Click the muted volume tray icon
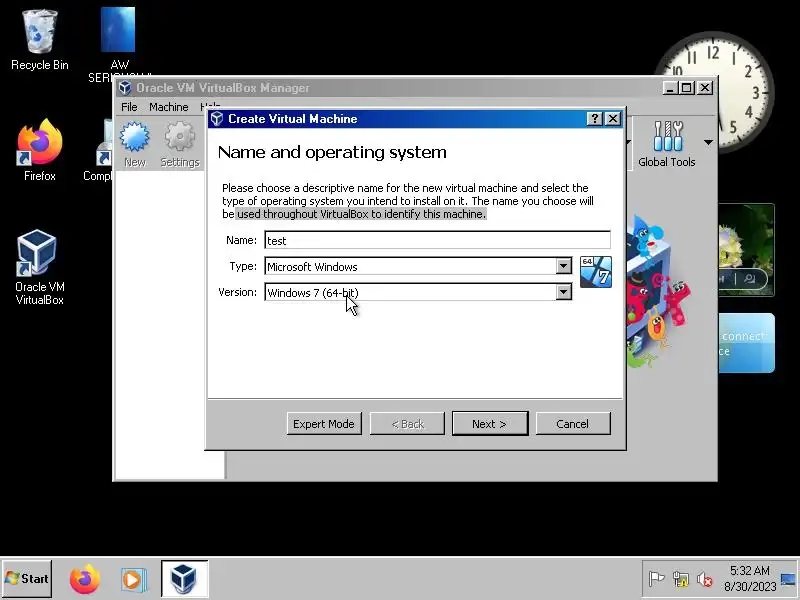The height and width of the screenshot is (600, 800). [x=705, y=579]
